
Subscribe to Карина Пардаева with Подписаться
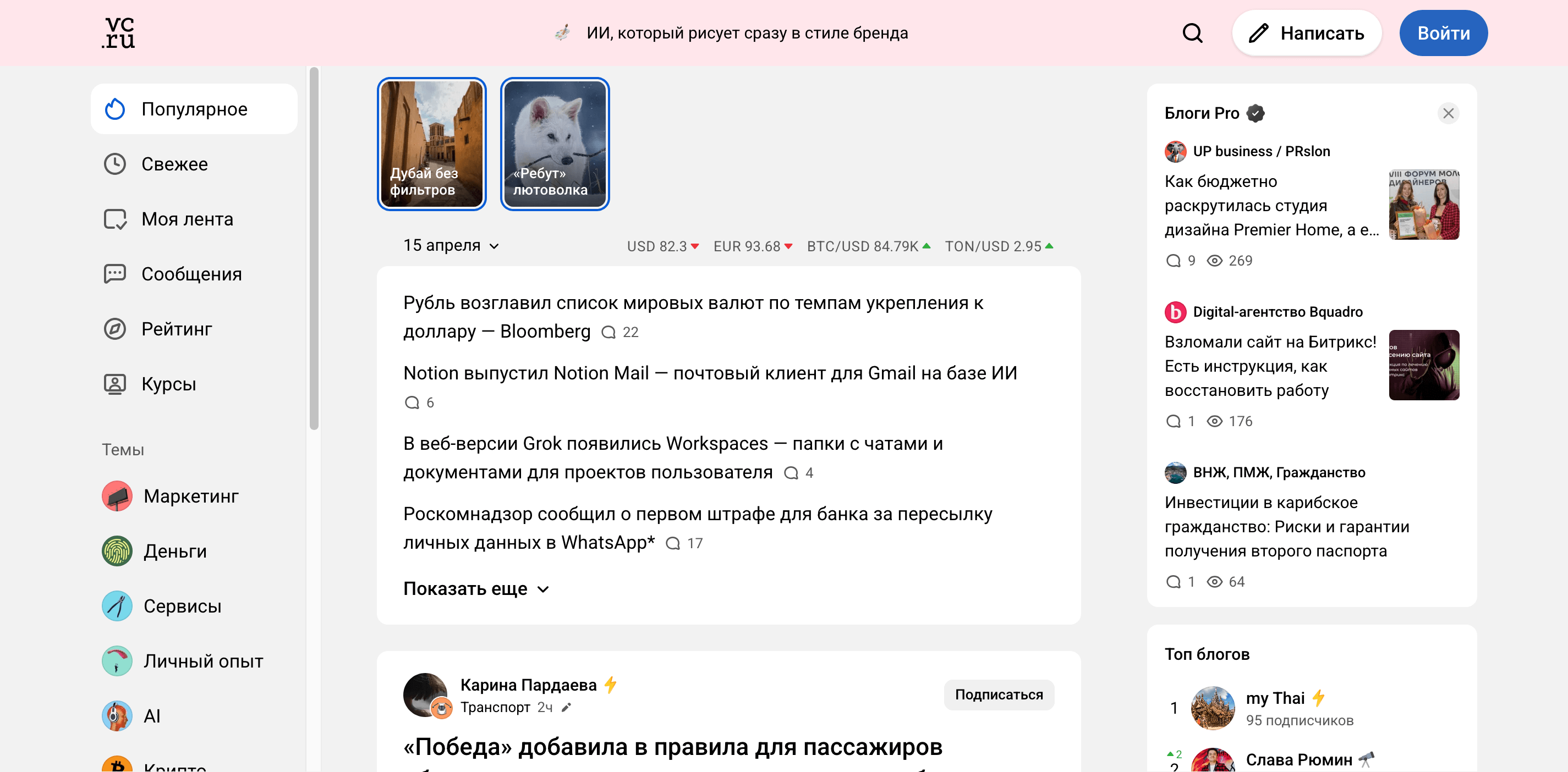tap(998, 694)
